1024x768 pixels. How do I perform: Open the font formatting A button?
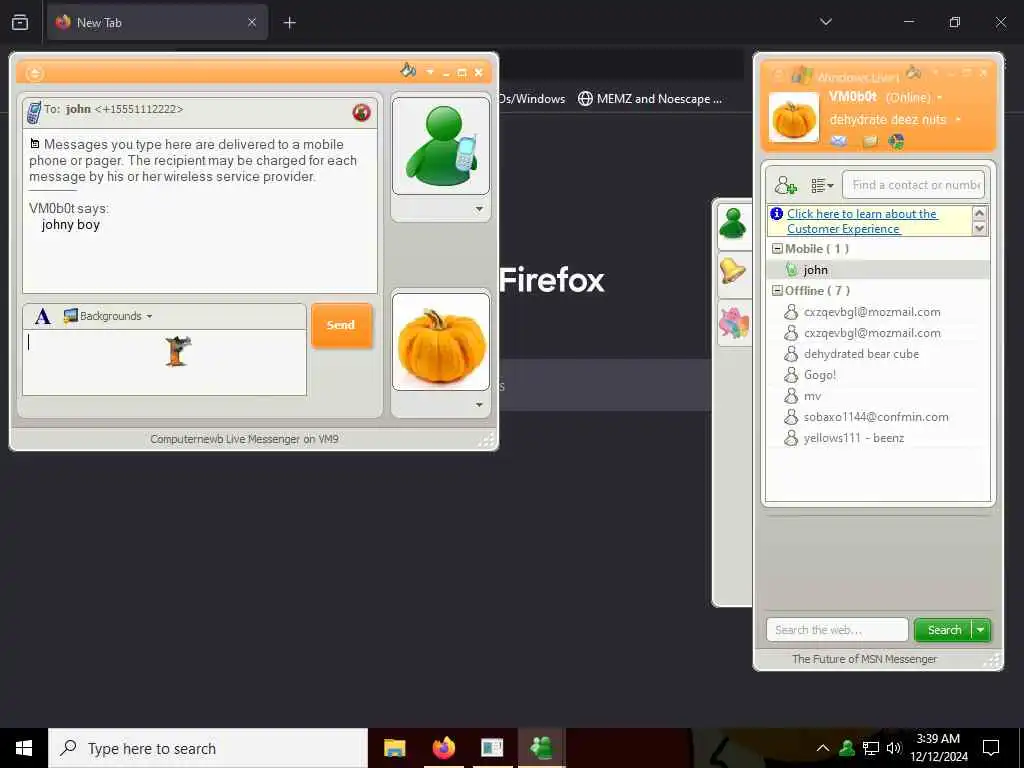(43, 316)
